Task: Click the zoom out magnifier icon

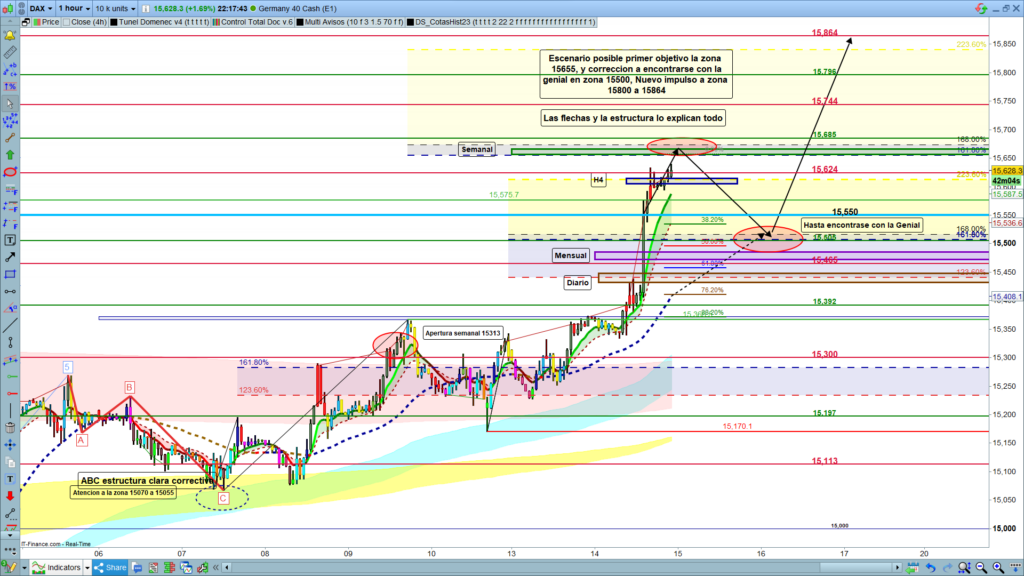Action: (x=982, y=566)
